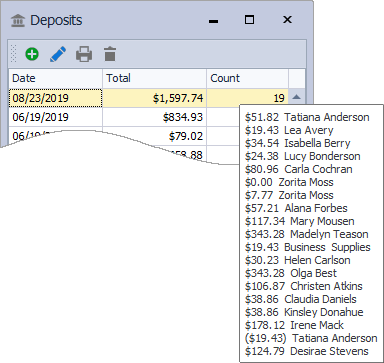This screenshot has width=384, height=363.
Task: Click the Madelyn Teason line in tooltip
Action: [x=307, y=234]
